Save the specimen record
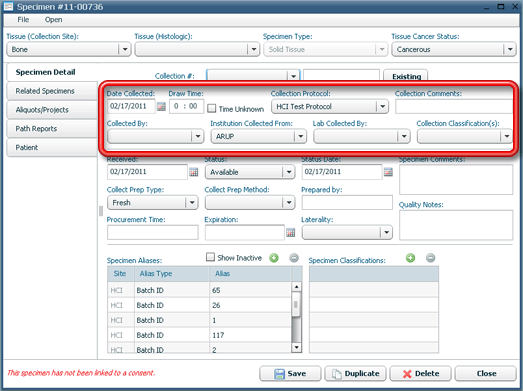 pos(290,373)
